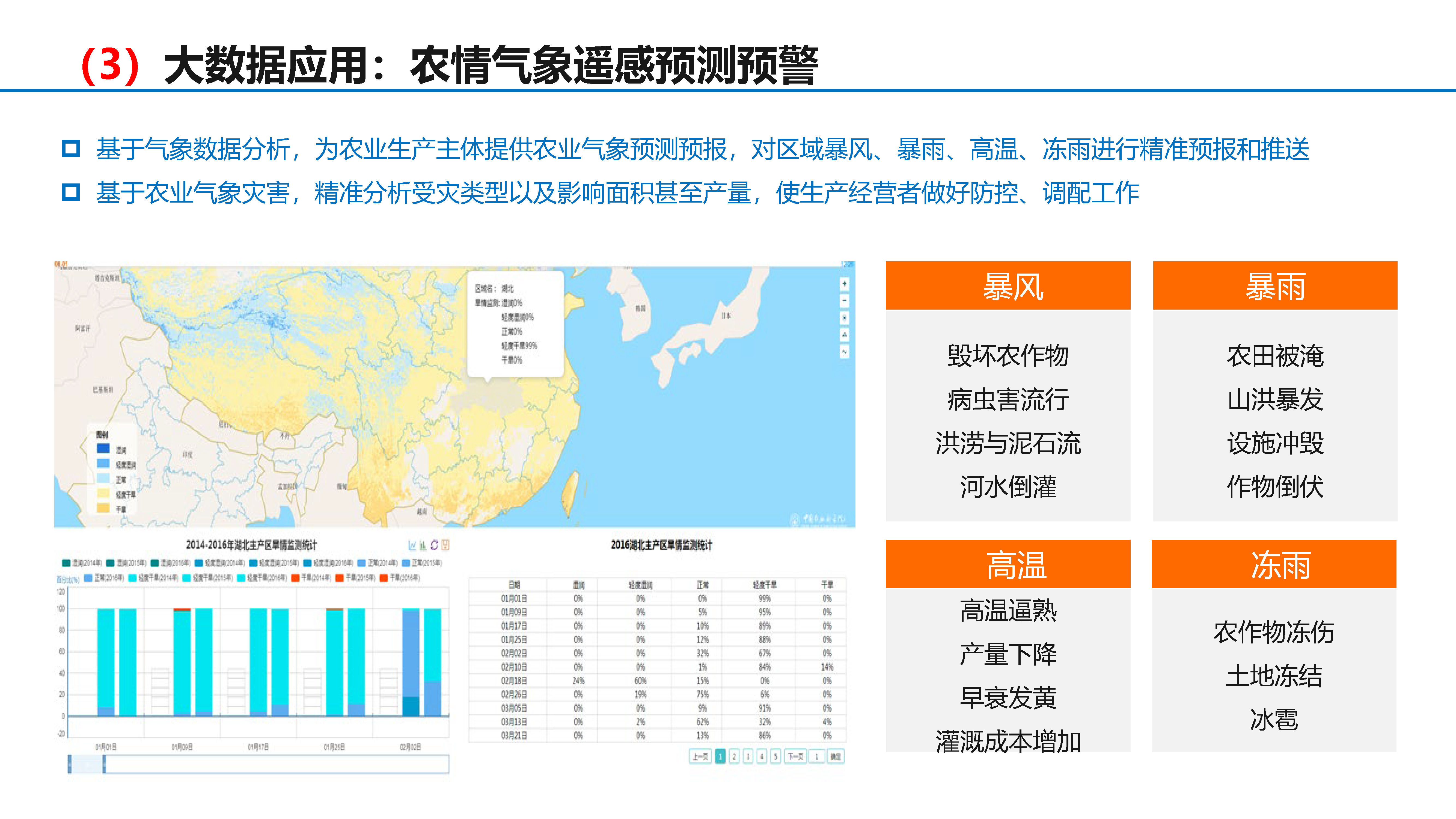
Task: Click the 轻度干旱 yellow legend swatch on map
Action: 103,493
